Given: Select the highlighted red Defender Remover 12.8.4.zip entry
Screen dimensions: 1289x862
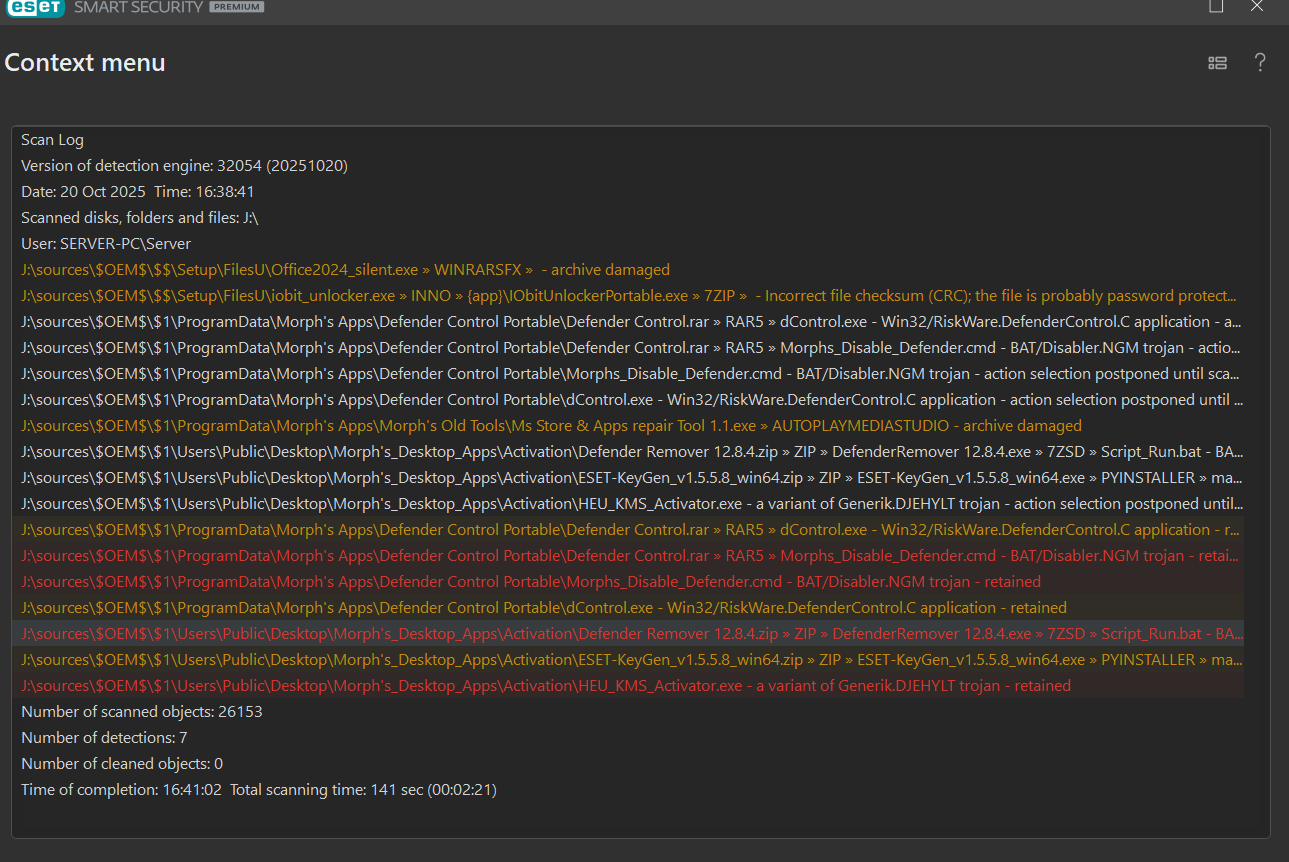Looking at the screenshot, I should [x=630, y=634].
